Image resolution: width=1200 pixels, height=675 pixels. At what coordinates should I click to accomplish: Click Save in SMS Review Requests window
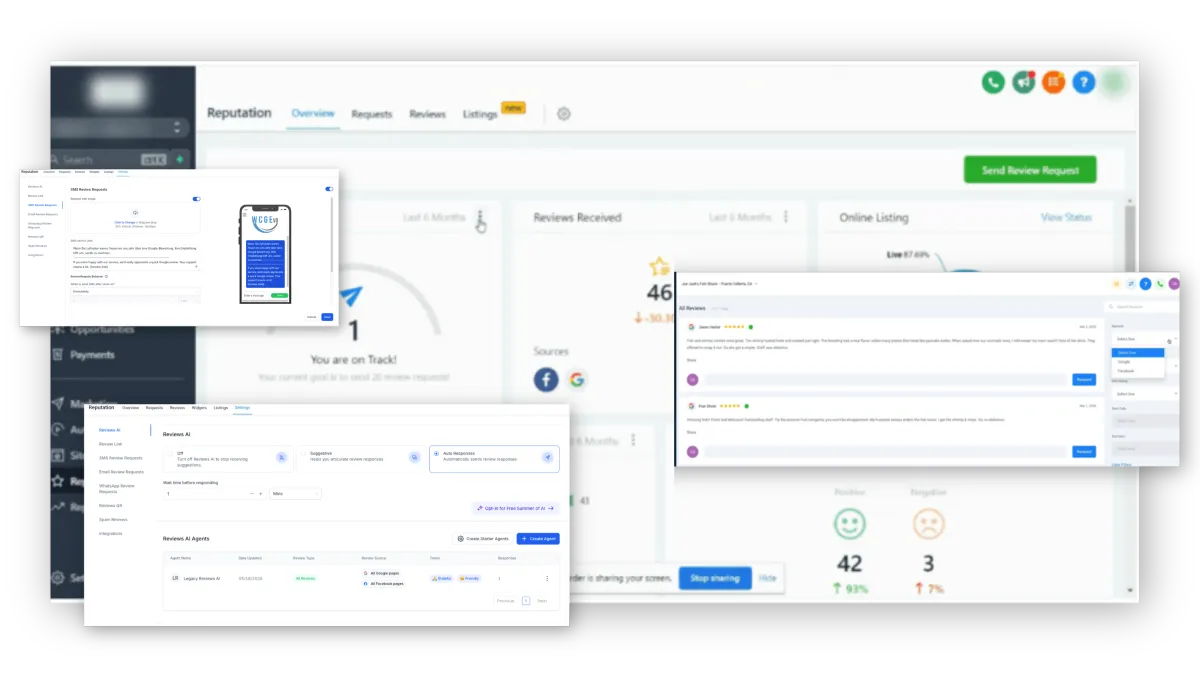point(327,317)
